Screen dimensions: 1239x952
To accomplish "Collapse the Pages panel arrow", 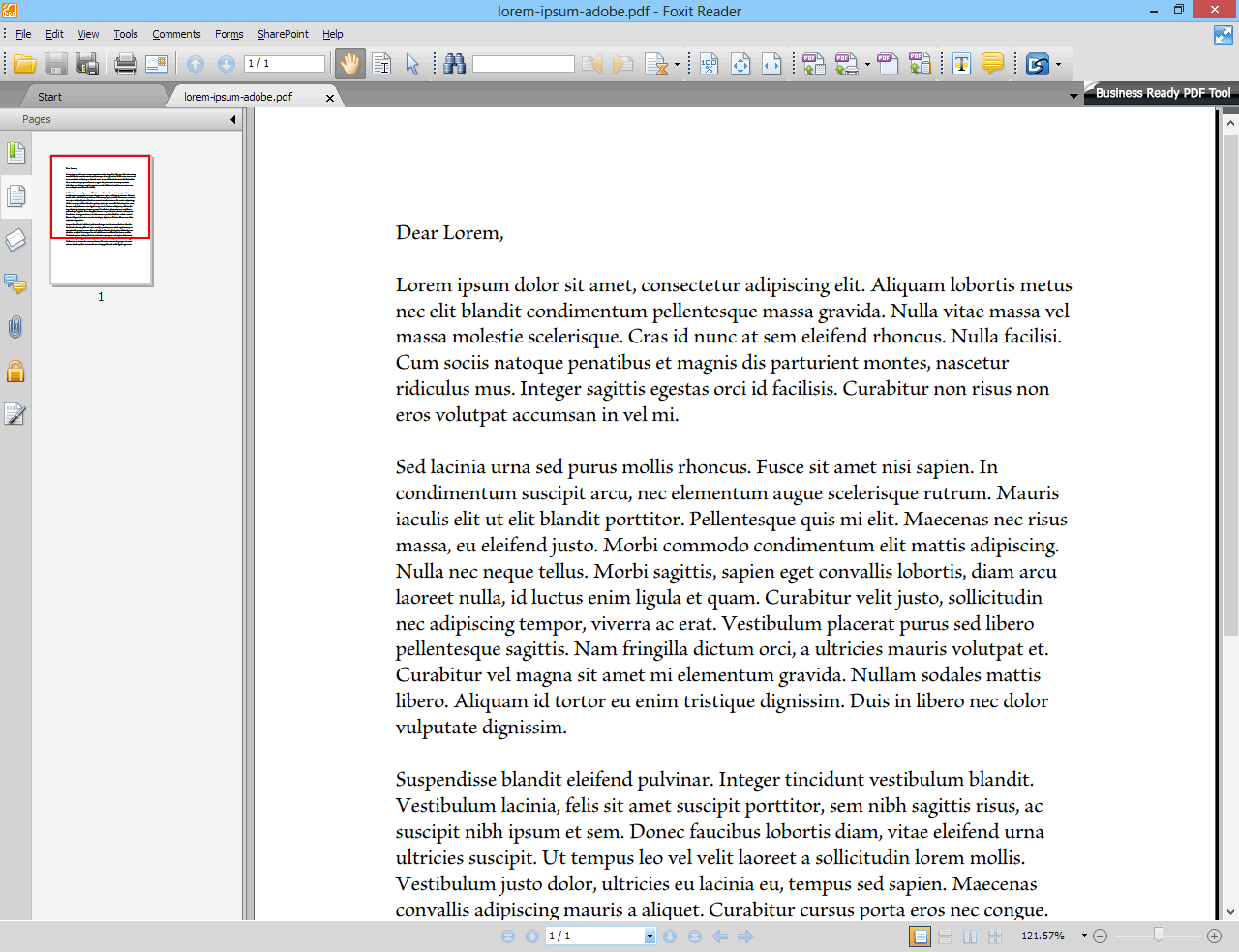I will 232,119.
